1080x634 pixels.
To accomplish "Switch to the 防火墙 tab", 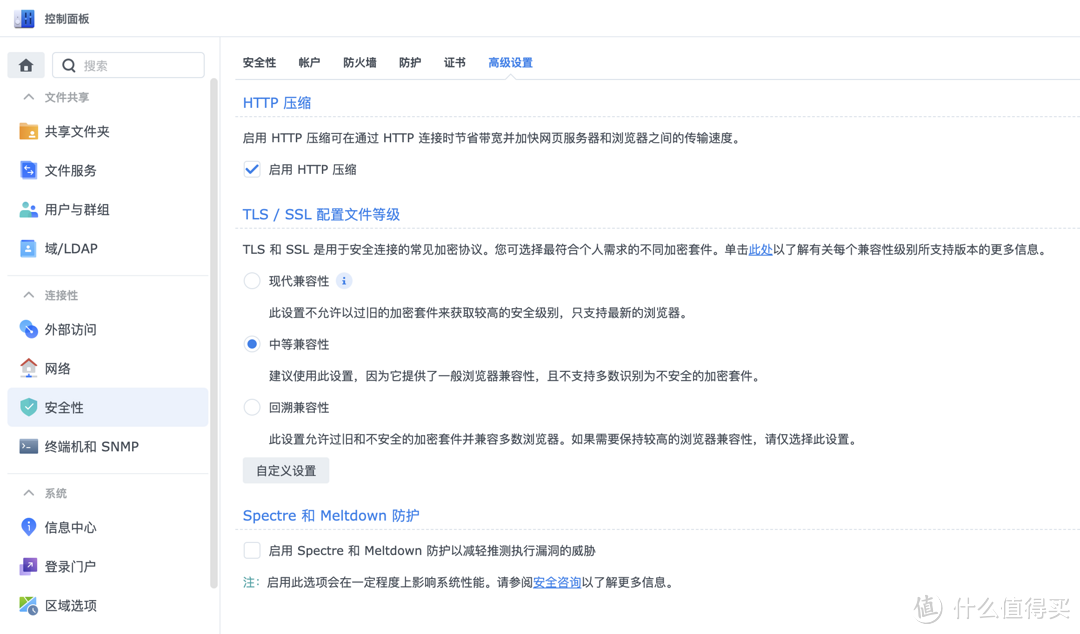I will (359, 62).
